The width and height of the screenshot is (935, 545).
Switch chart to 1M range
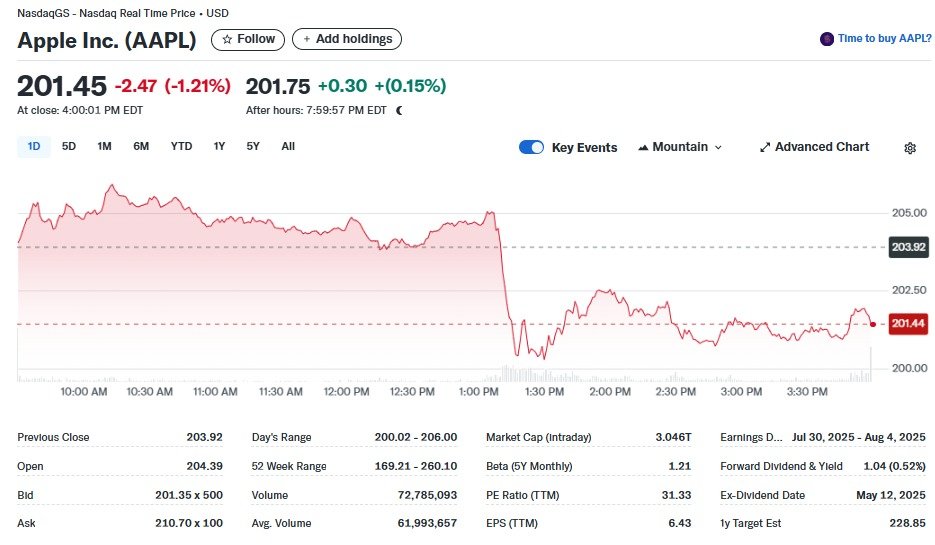coord(104,146)
